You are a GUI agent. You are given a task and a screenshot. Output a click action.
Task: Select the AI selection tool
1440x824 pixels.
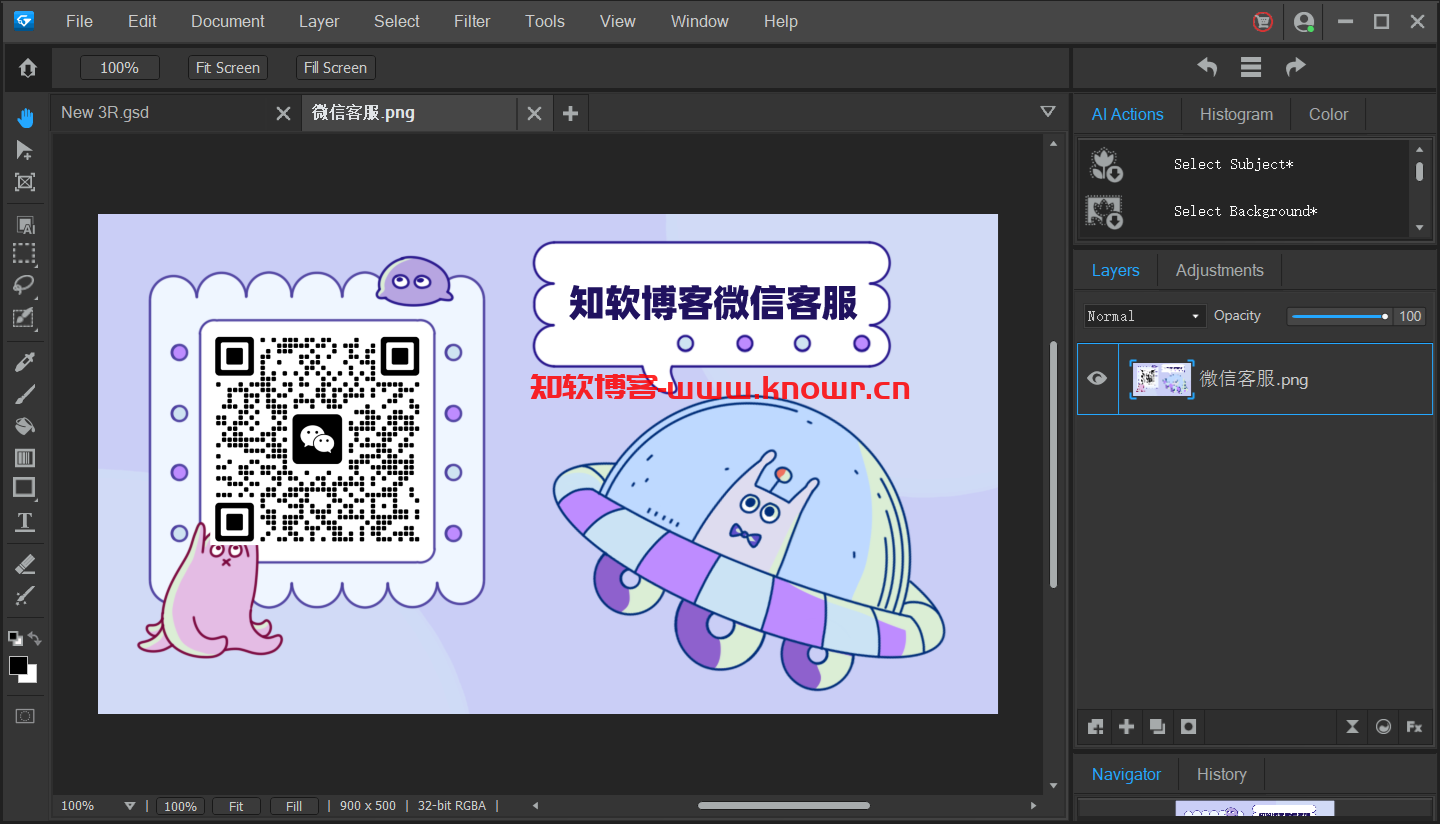[x=25, y=225]
